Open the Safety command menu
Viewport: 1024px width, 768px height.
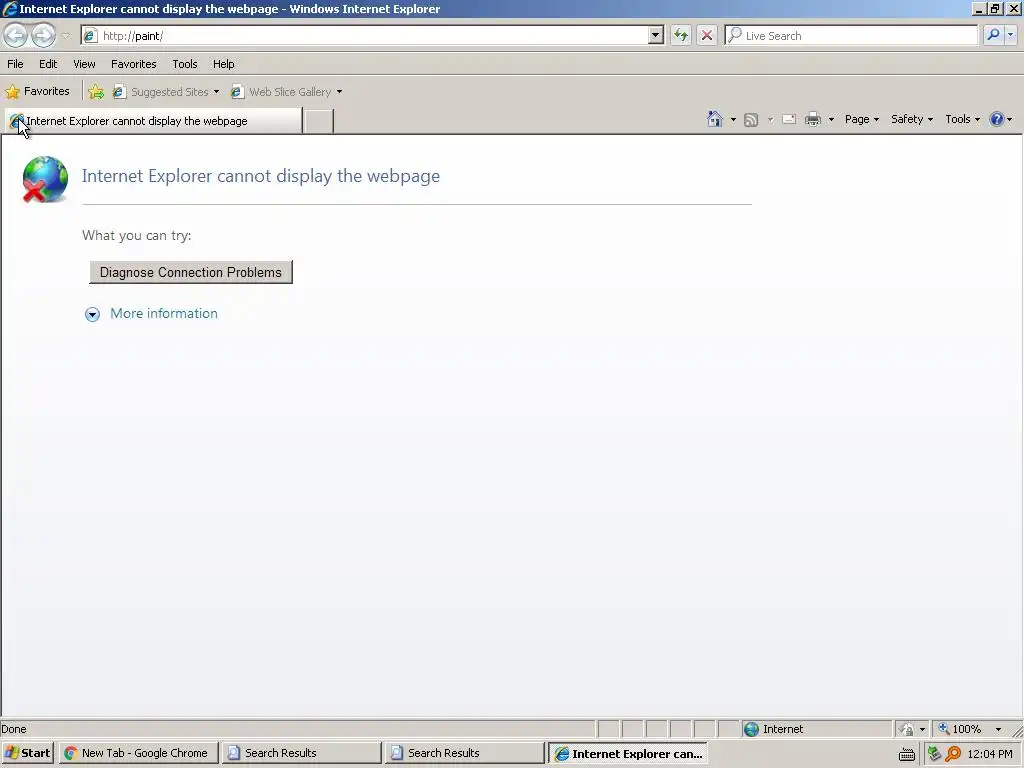tap(912, 119)
